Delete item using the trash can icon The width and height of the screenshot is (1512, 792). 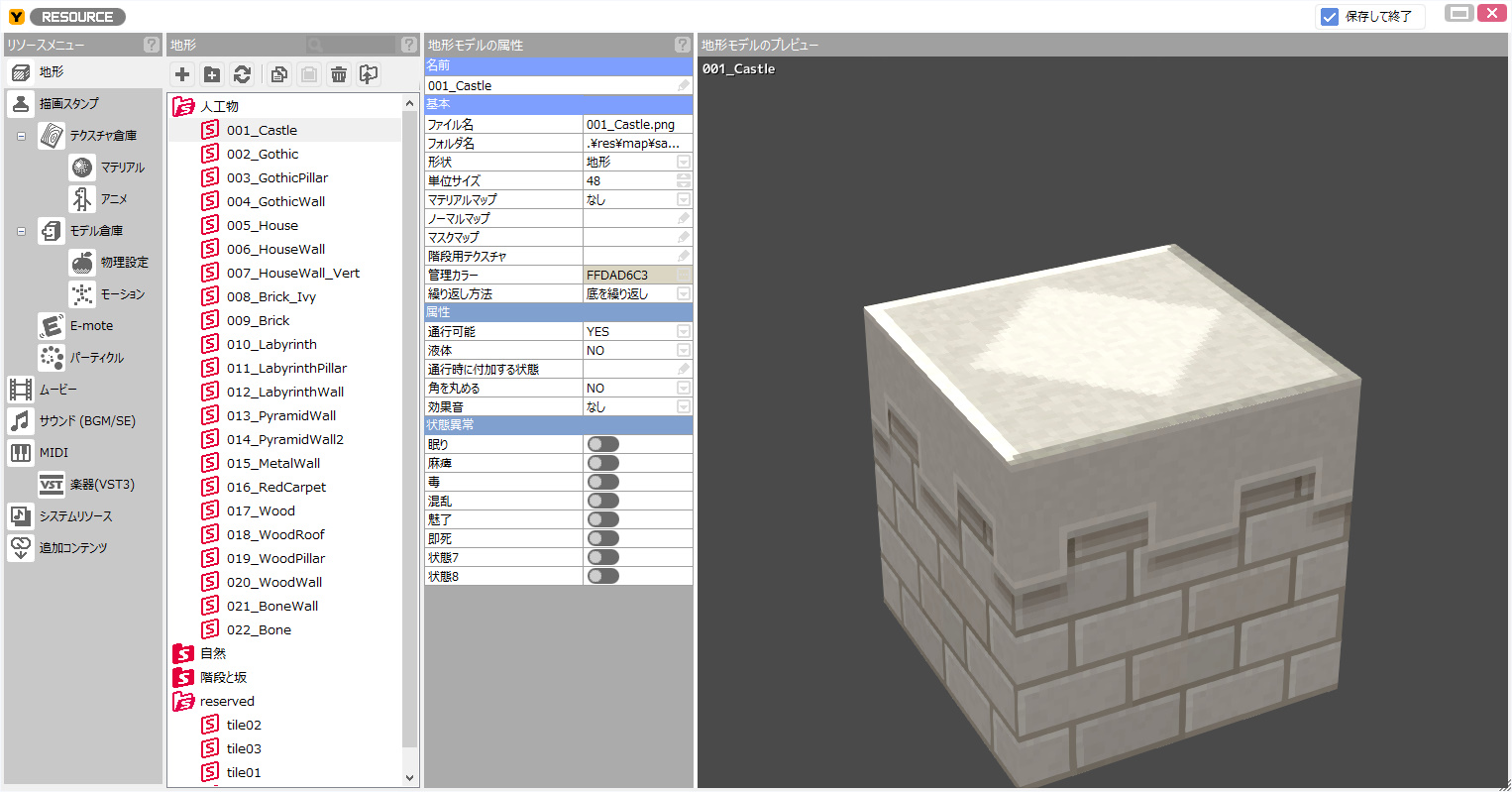click(339, 74)
